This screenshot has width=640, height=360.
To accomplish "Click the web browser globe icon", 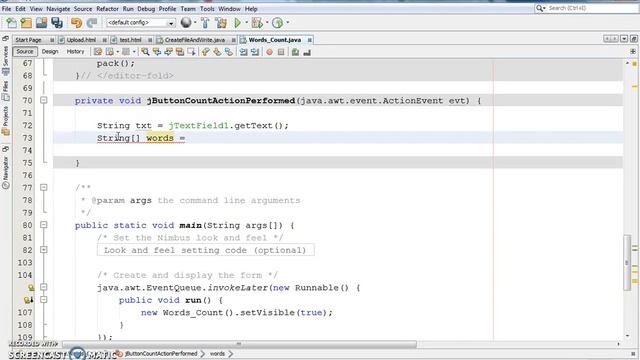I will tap(186, 23).
